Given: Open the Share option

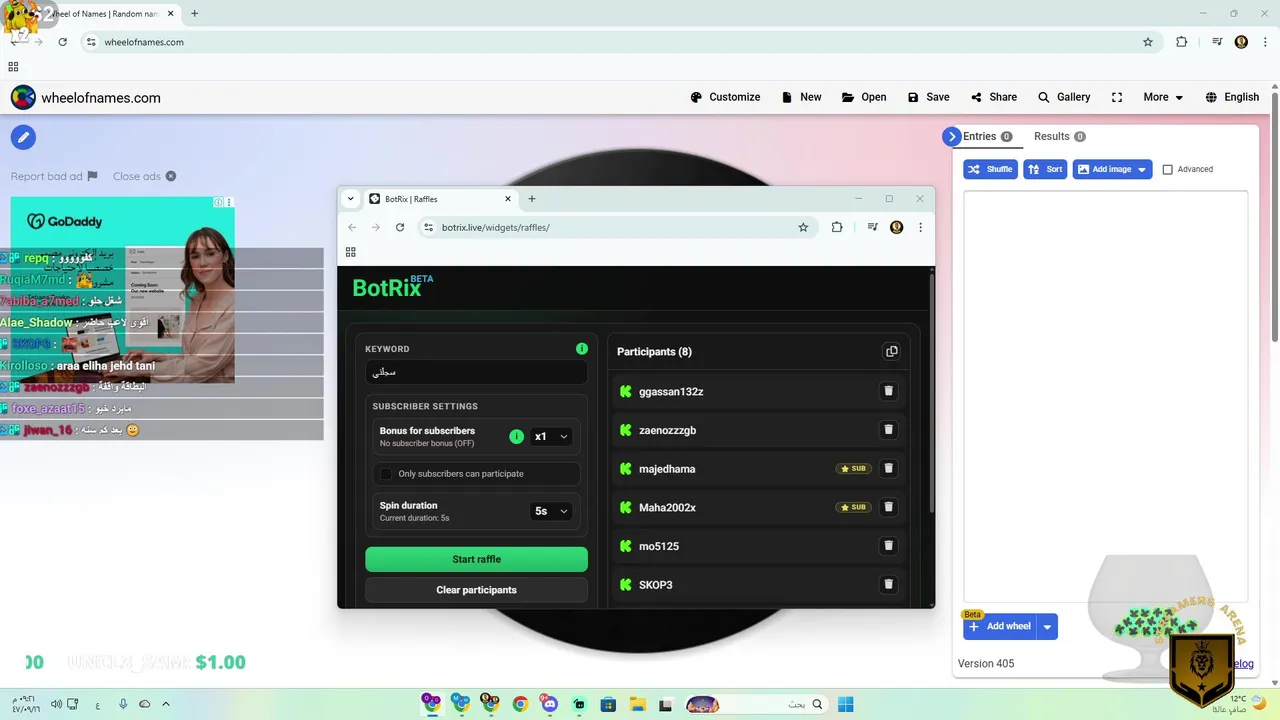Looking at the screenshot, I should tap(994, 97).
